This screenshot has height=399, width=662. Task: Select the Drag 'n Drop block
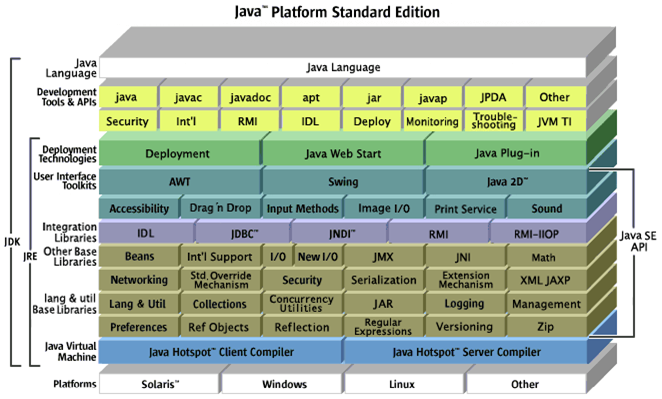[x=220, y=209]
